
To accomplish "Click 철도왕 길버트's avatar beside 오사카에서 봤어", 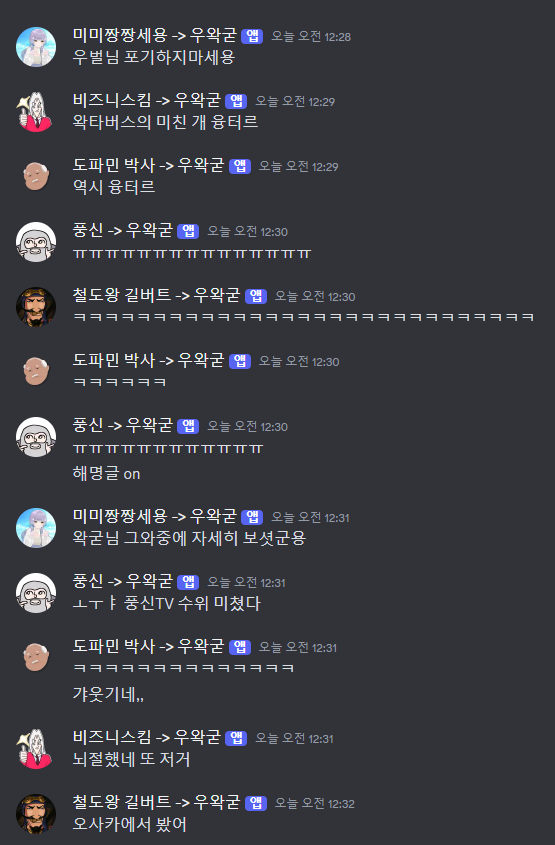I will click(x=36, y=814).
